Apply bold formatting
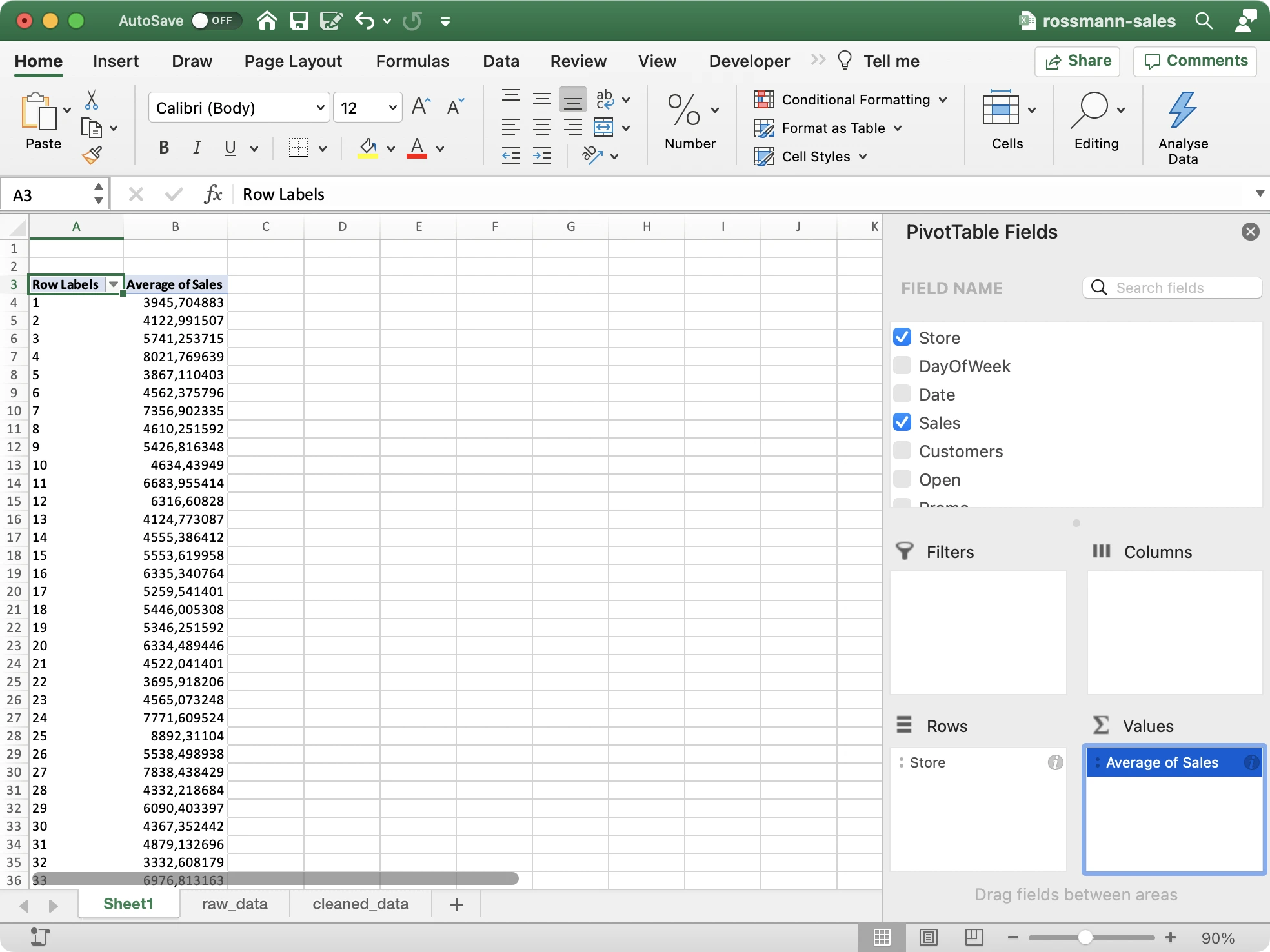 coord(163,148)
